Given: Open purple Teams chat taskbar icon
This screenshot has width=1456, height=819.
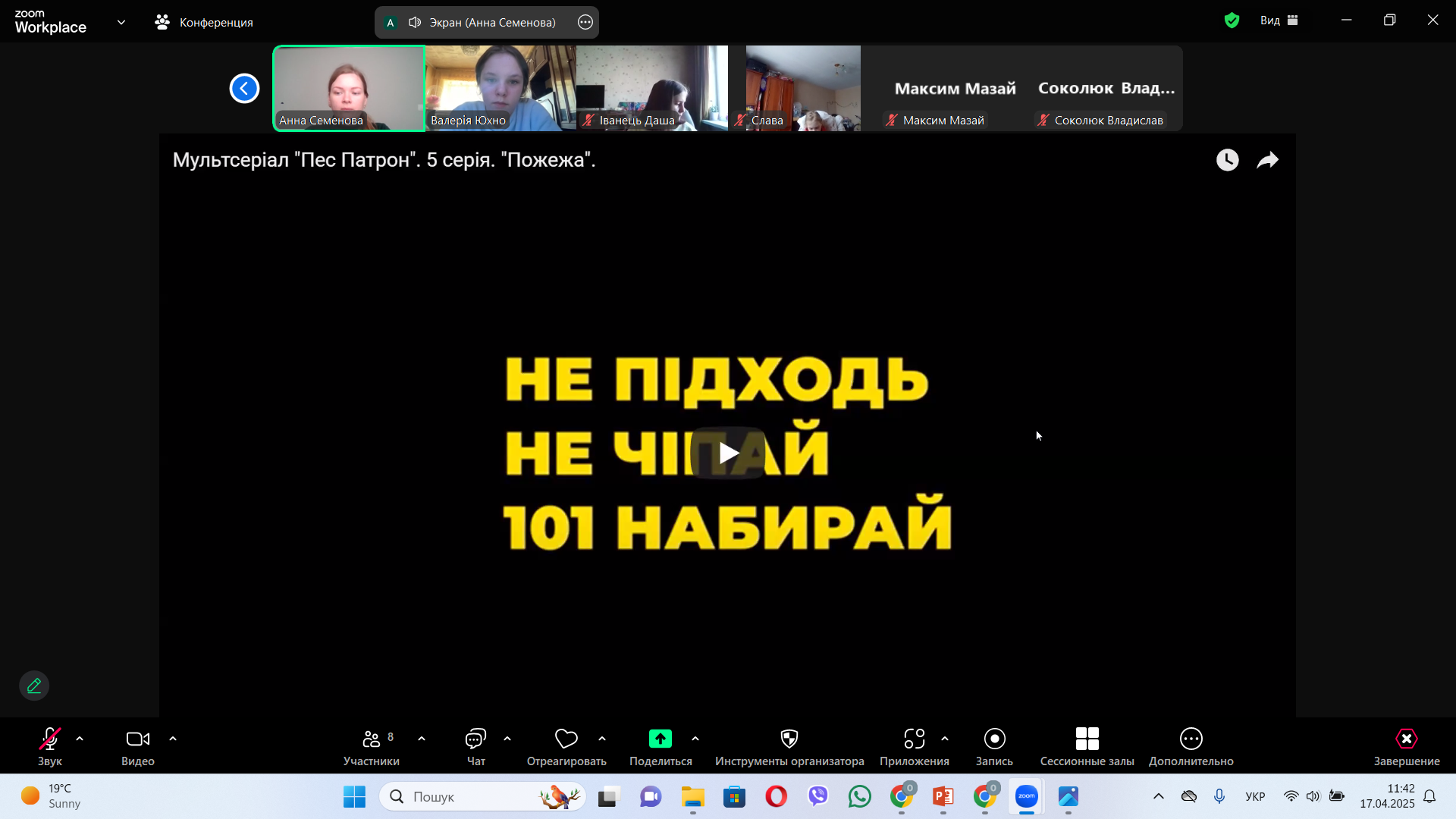Looking at the screenshot, I should 651,796.
